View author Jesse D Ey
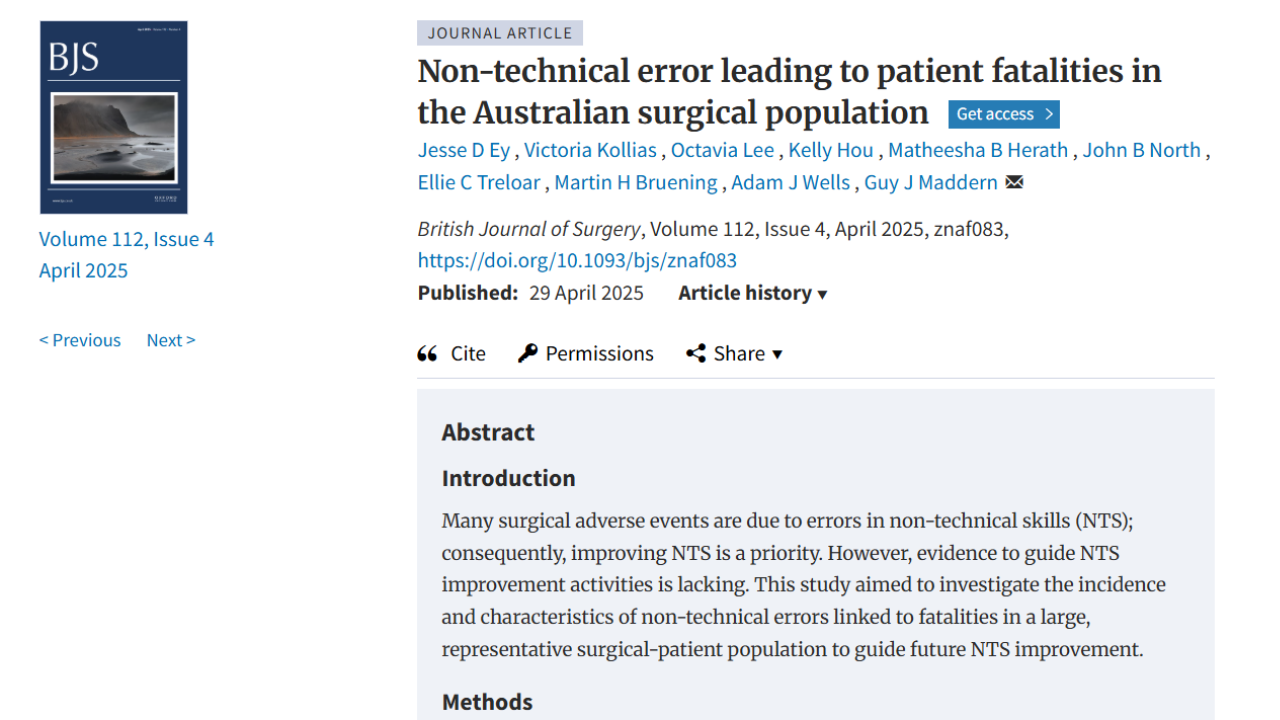Image resolution: width=1280 pixels, height=720 pixels. [463, 150]
